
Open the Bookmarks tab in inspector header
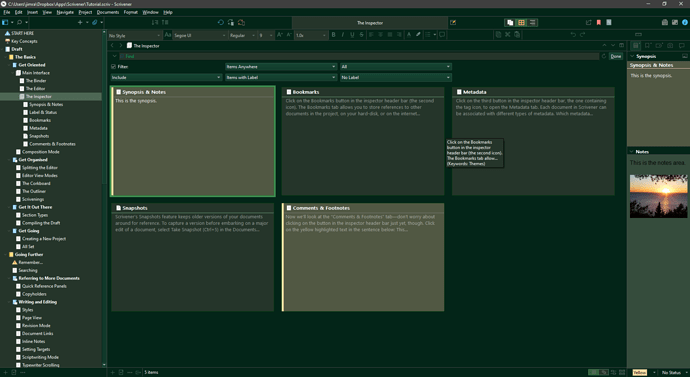point(647,45)
